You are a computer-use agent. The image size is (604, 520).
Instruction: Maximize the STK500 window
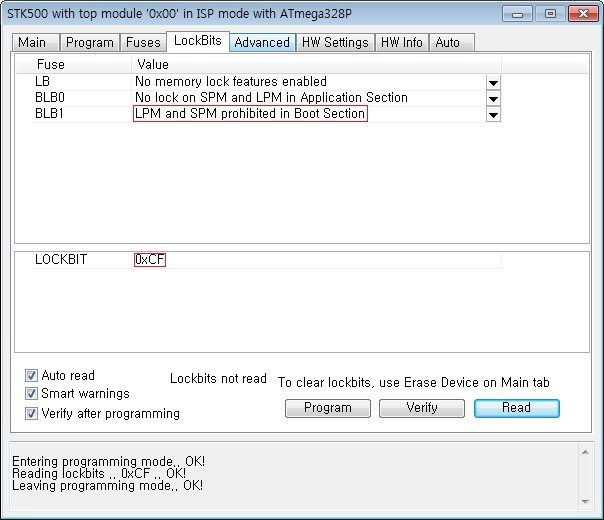tap(550, 14)
